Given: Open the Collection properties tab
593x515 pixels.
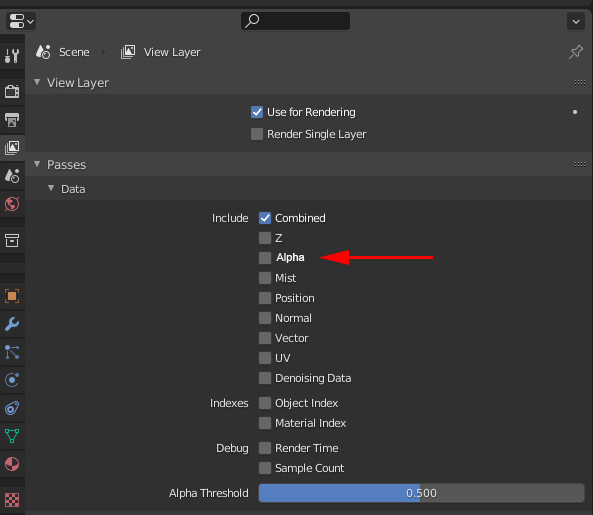Looking at the screenshot, I should (12, 240).
